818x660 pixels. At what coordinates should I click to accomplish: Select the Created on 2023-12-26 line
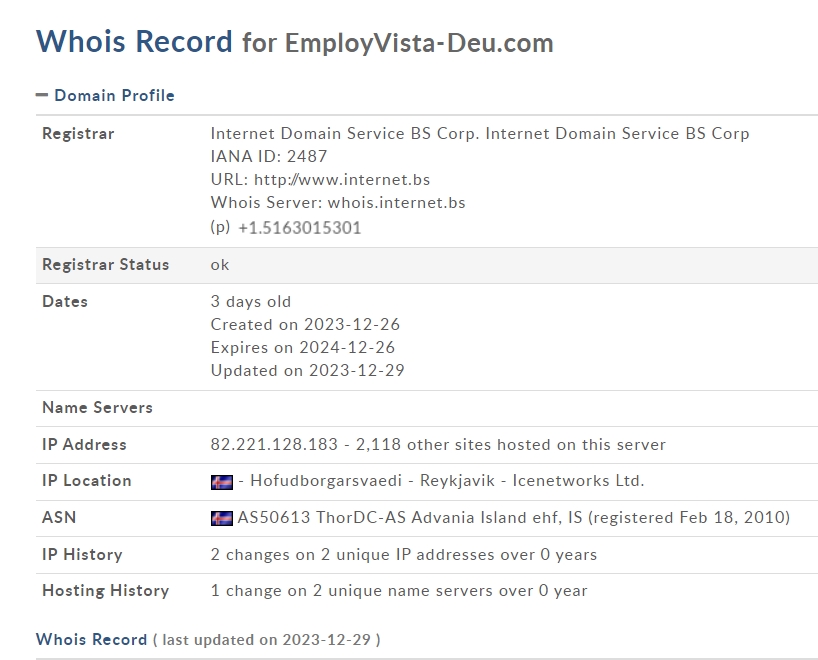click(x=305, y=324)
